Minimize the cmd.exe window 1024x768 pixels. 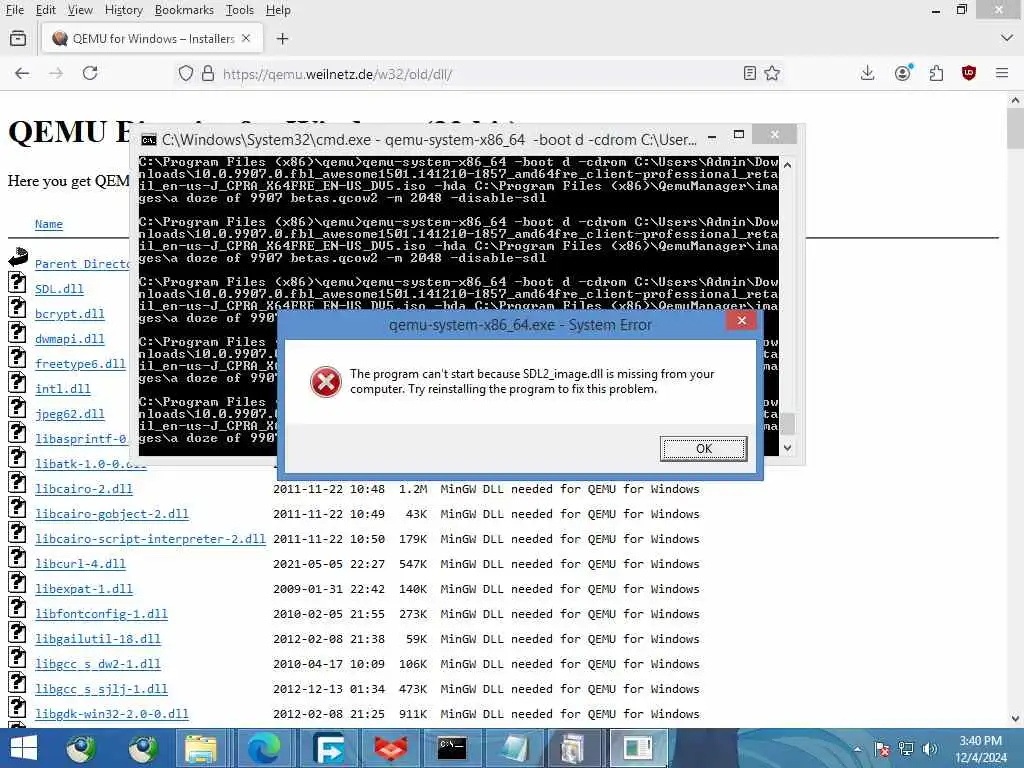tap(712, 137)
